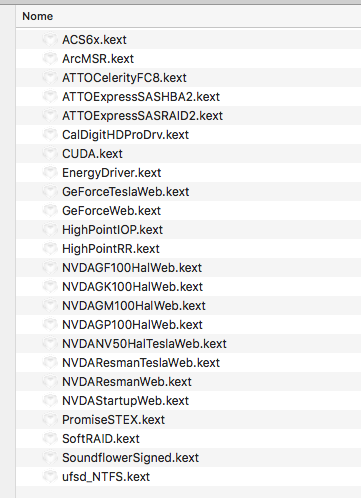361x498 pixels.
Task: Select the file name PromiseSTEX.kext
Action: tap(114, 420)
